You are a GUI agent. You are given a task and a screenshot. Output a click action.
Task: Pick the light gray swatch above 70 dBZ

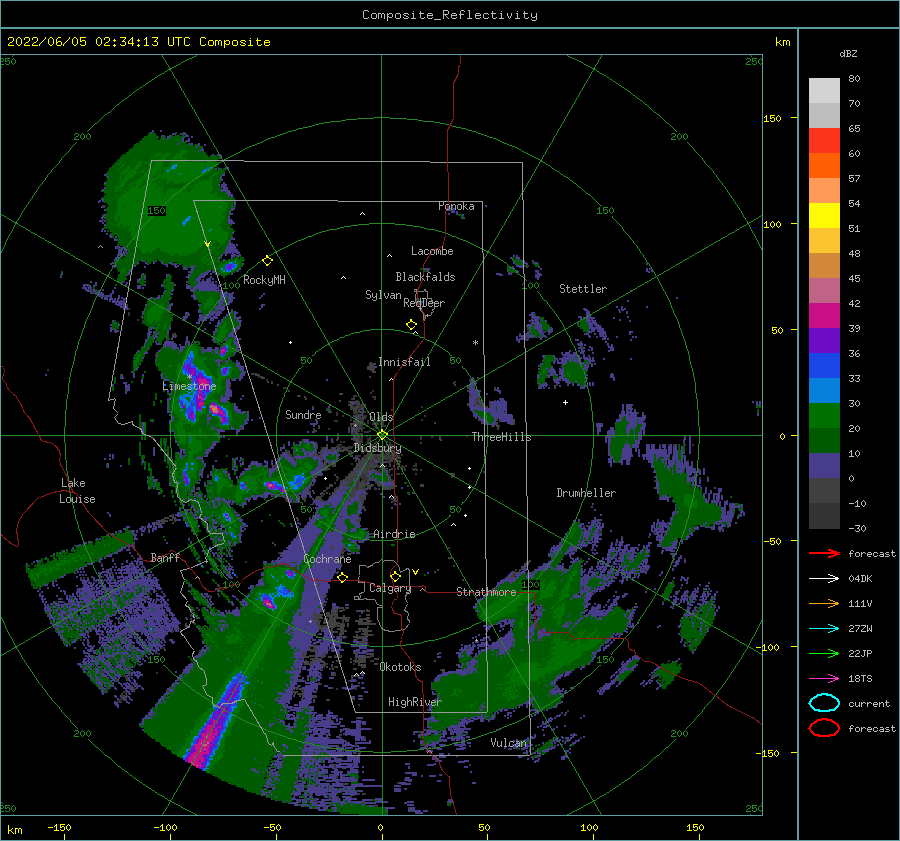point(824,91)
